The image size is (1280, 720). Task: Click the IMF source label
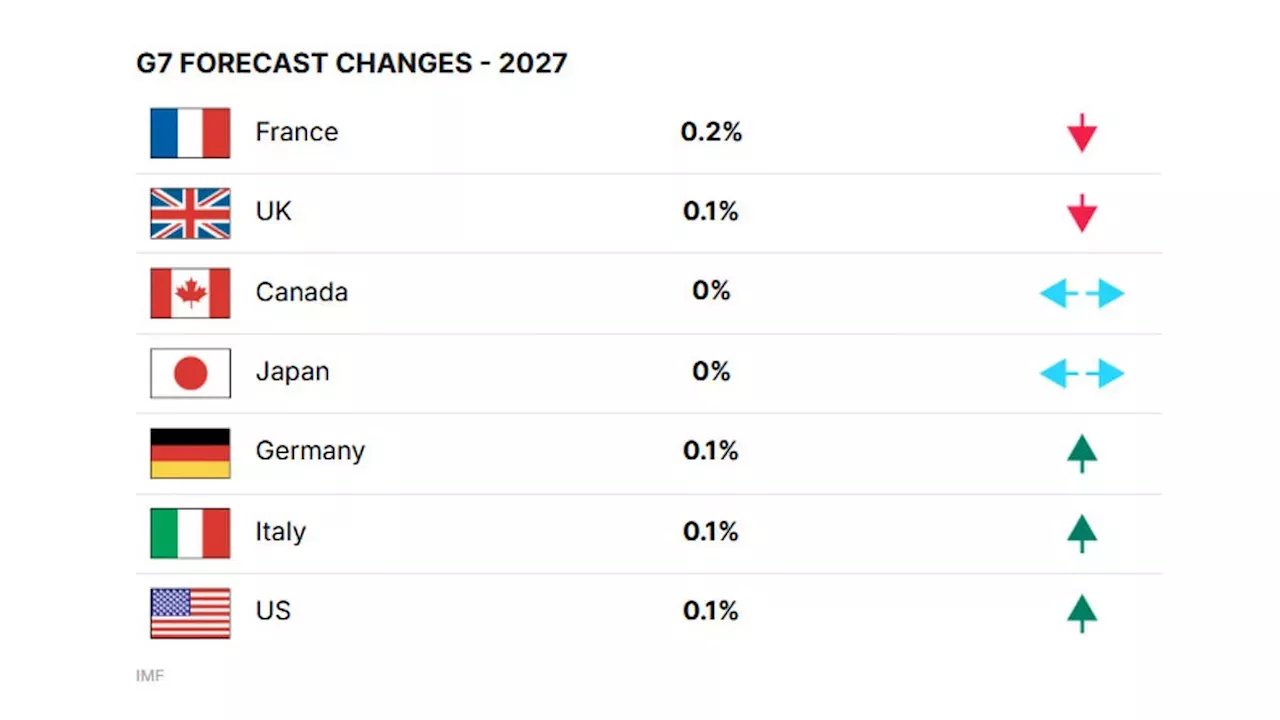150,676
